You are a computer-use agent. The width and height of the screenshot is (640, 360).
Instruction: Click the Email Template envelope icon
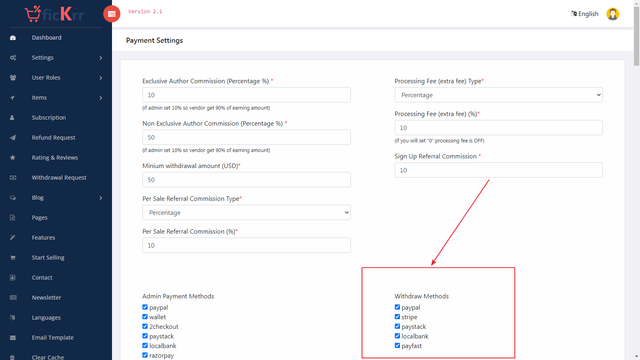click(13, 338)
